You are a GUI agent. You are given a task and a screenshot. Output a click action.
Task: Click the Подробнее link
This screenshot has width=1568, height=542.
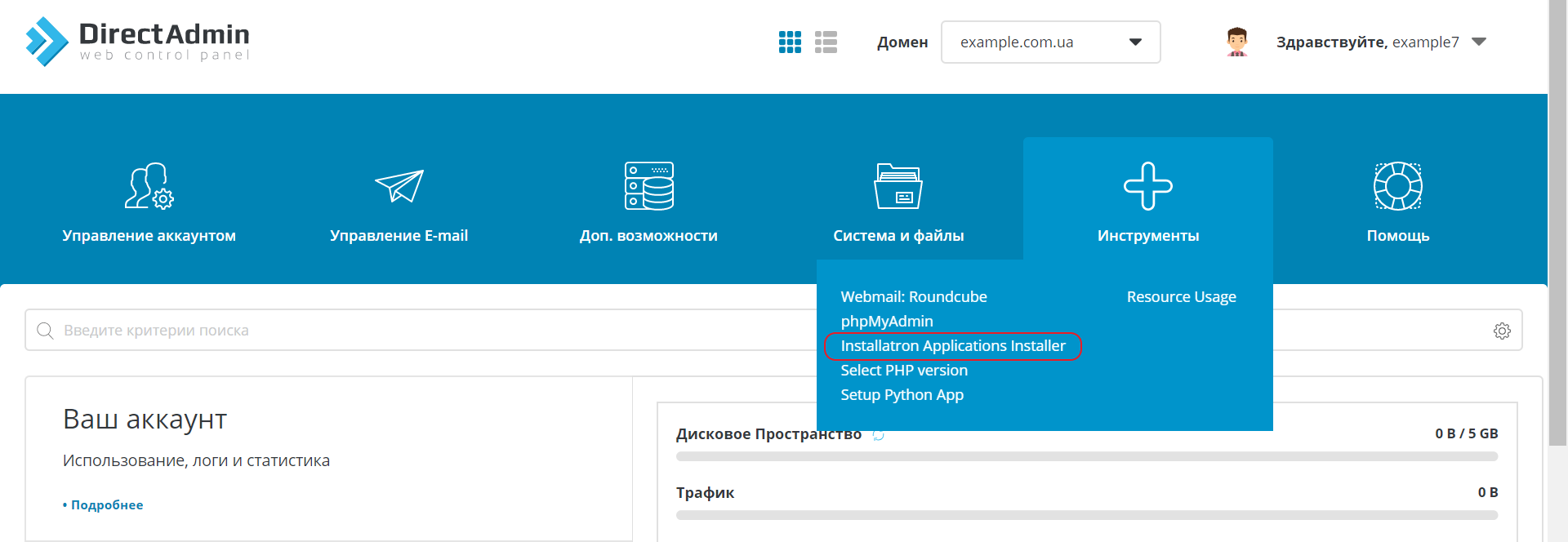click(106, 505)
